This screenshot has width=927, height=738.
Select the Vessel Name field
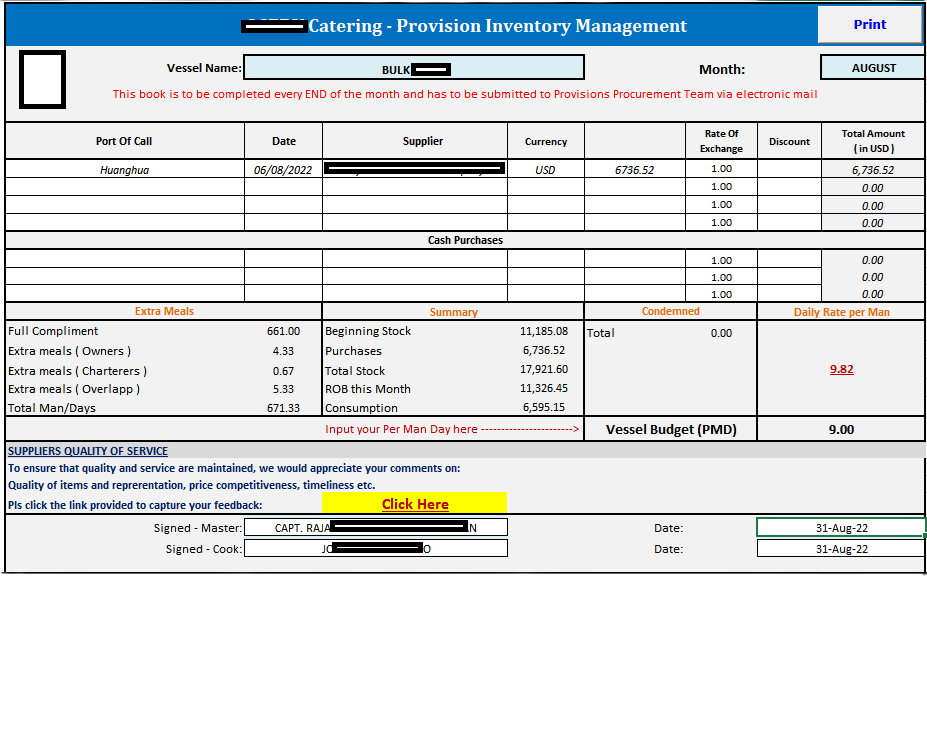tap(414, 67)
